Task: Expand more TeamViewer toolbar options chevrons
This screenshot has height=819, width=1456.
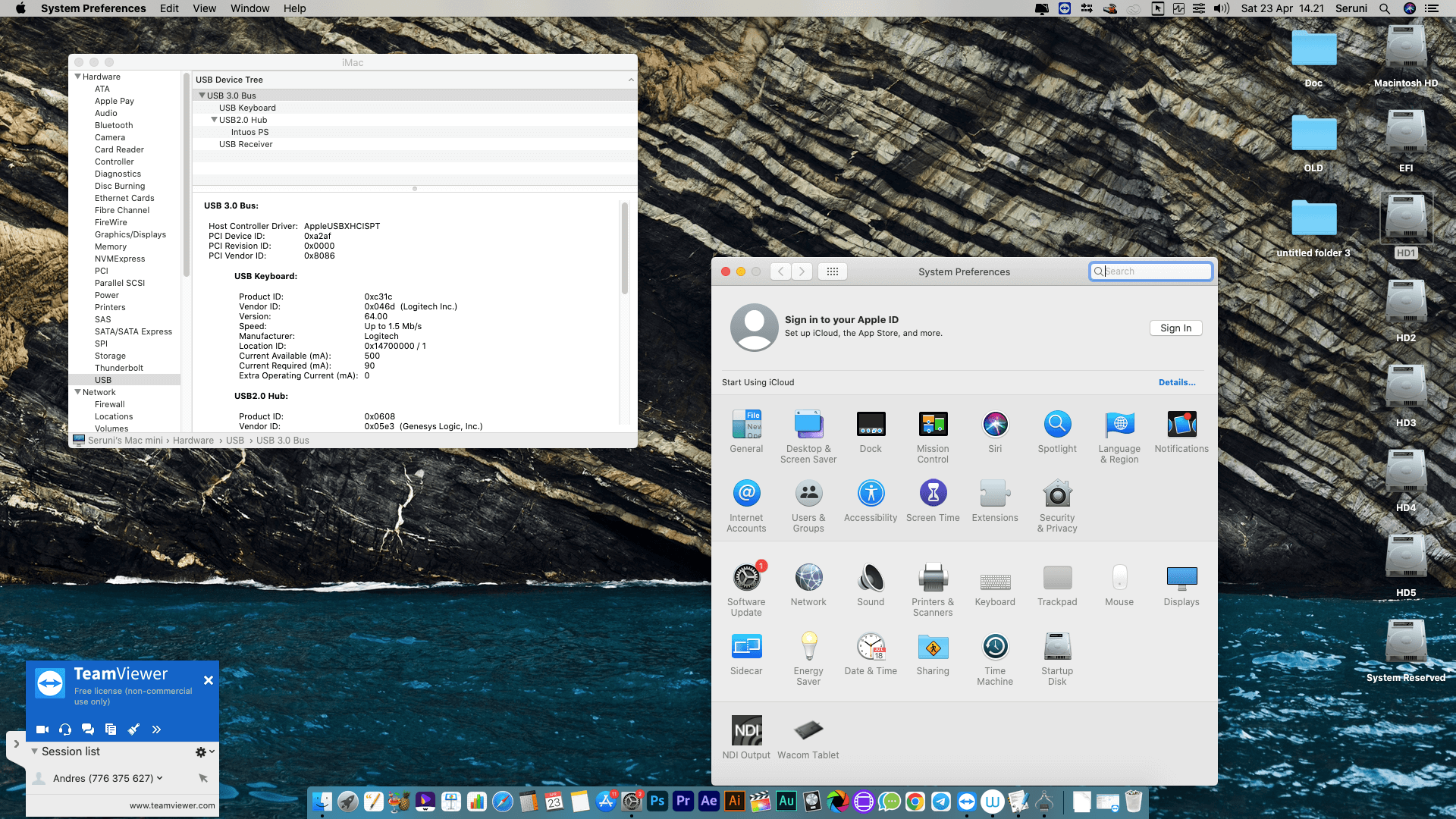Action: 156,730
